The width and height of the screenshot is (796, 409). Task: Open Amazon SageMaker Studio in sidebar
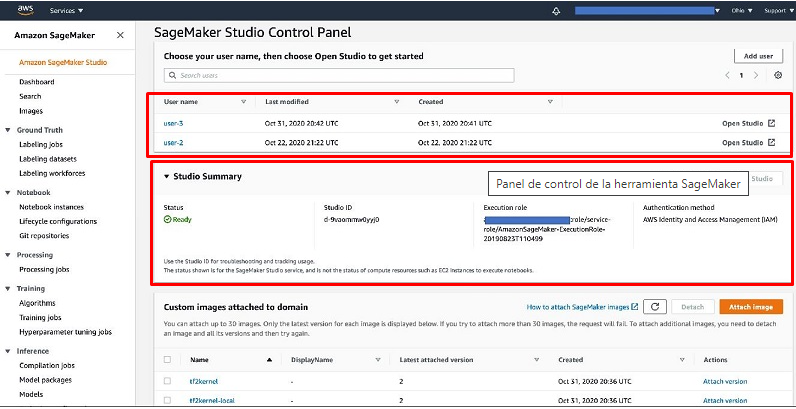[63, 63]
